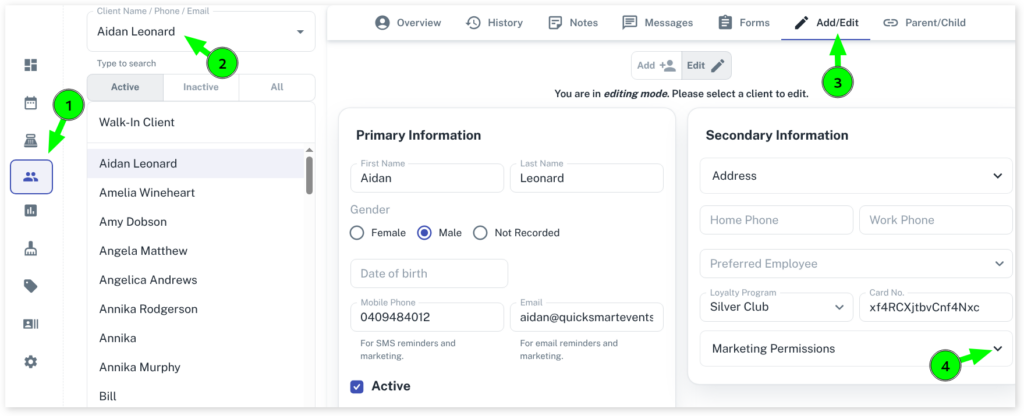Open the settings gear icon in sidebar
The width and height of the screenshot is (1024, 416).
click(x=31, y=361)
